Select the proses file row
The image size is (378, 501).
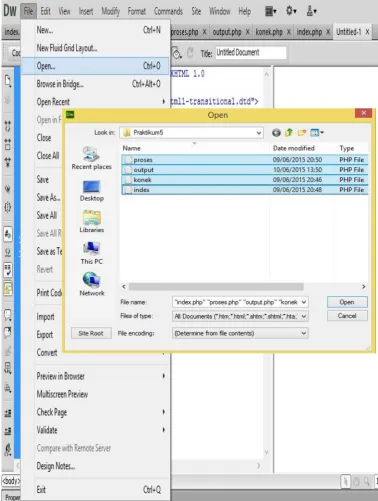click(x=245, y=160)
